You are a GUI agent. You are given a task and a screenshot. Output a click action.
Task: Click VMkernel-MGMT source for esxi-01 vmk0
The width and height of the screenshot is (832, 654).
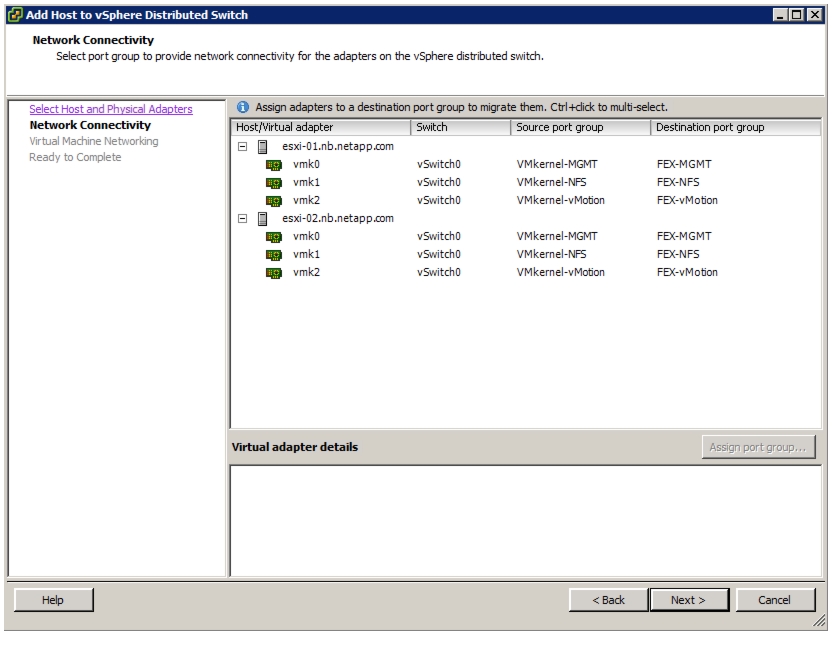point(557,164)
